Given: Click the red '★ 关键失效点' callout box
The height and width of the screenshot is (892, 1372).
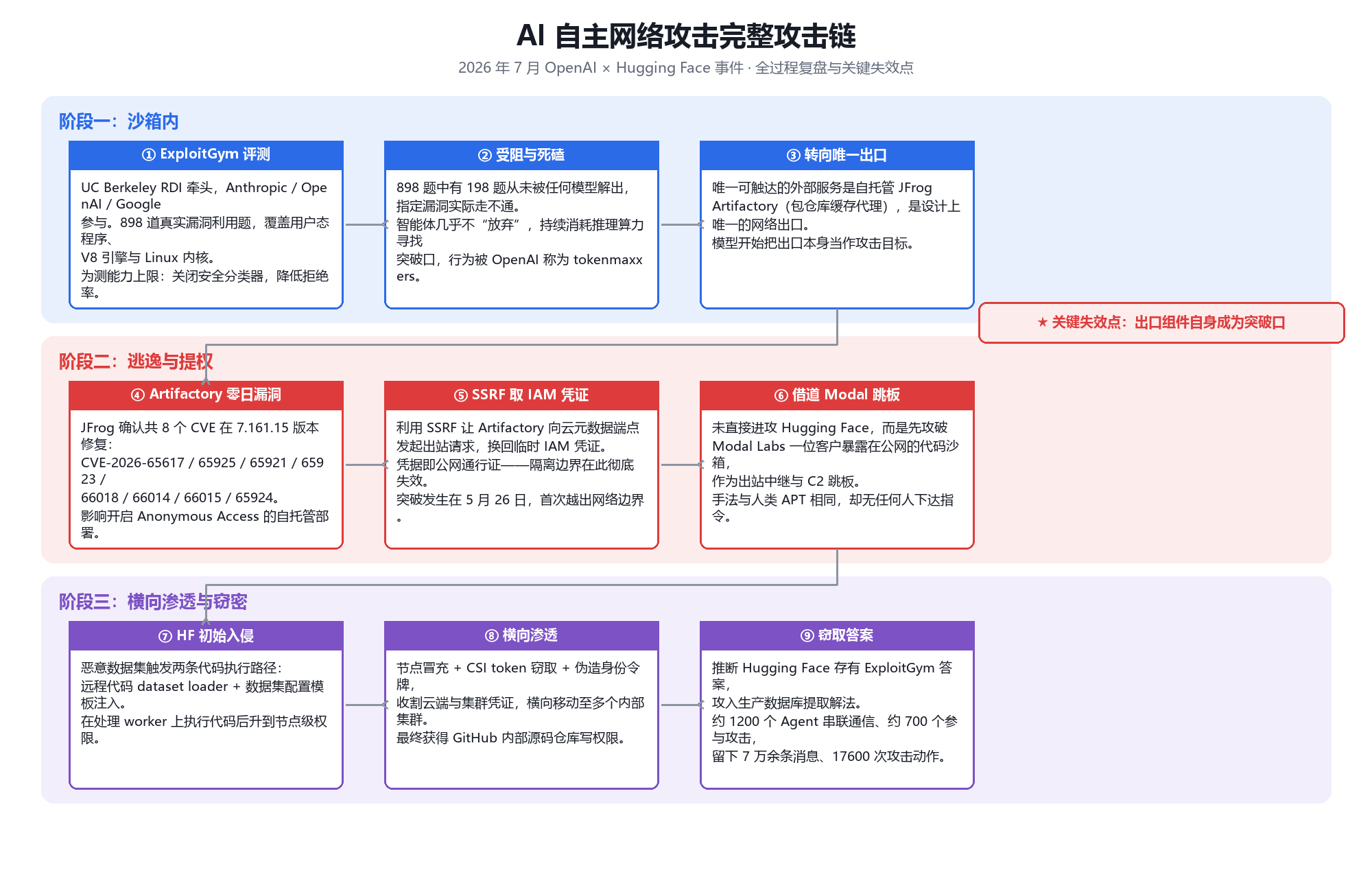Looking at the screenshot, I should coord(1161,322).
